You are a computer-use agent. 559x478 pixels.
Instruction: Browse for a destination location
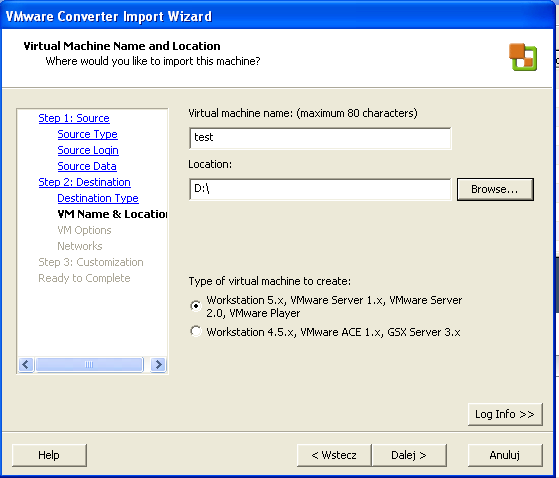(x=495, y=189)
